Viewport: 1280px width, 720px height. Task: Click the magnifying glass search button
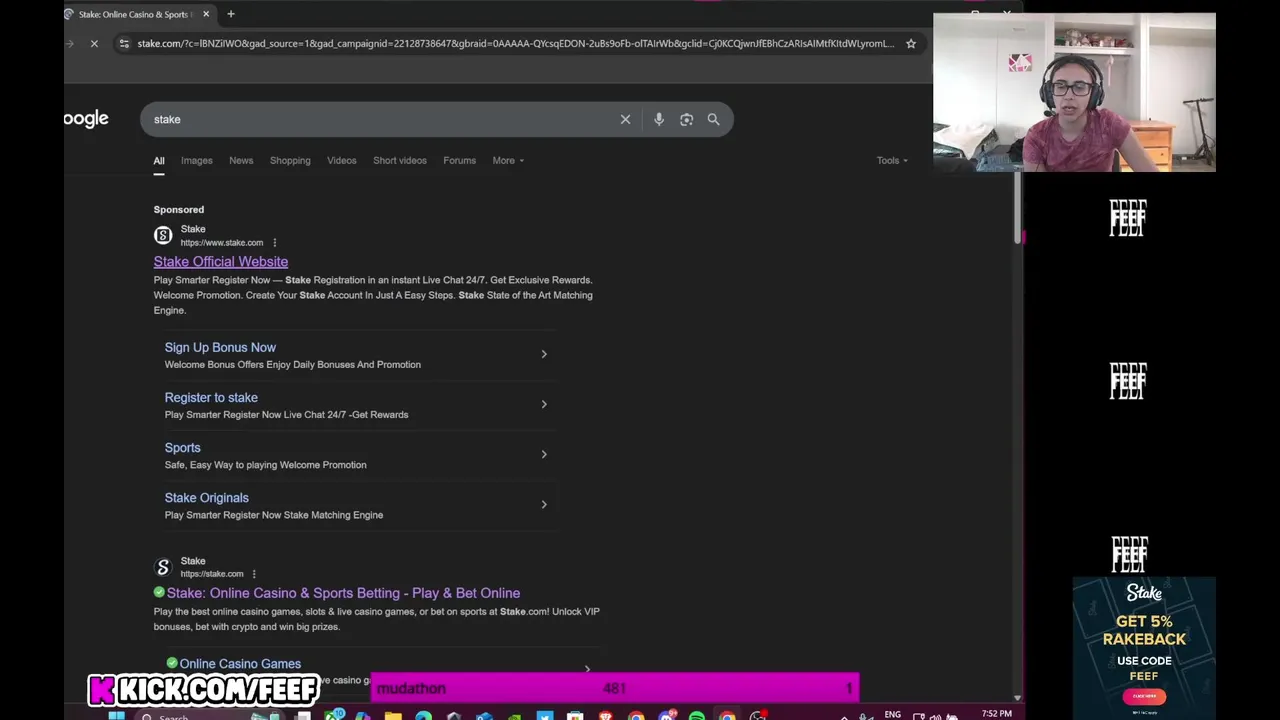coord(713,119)
